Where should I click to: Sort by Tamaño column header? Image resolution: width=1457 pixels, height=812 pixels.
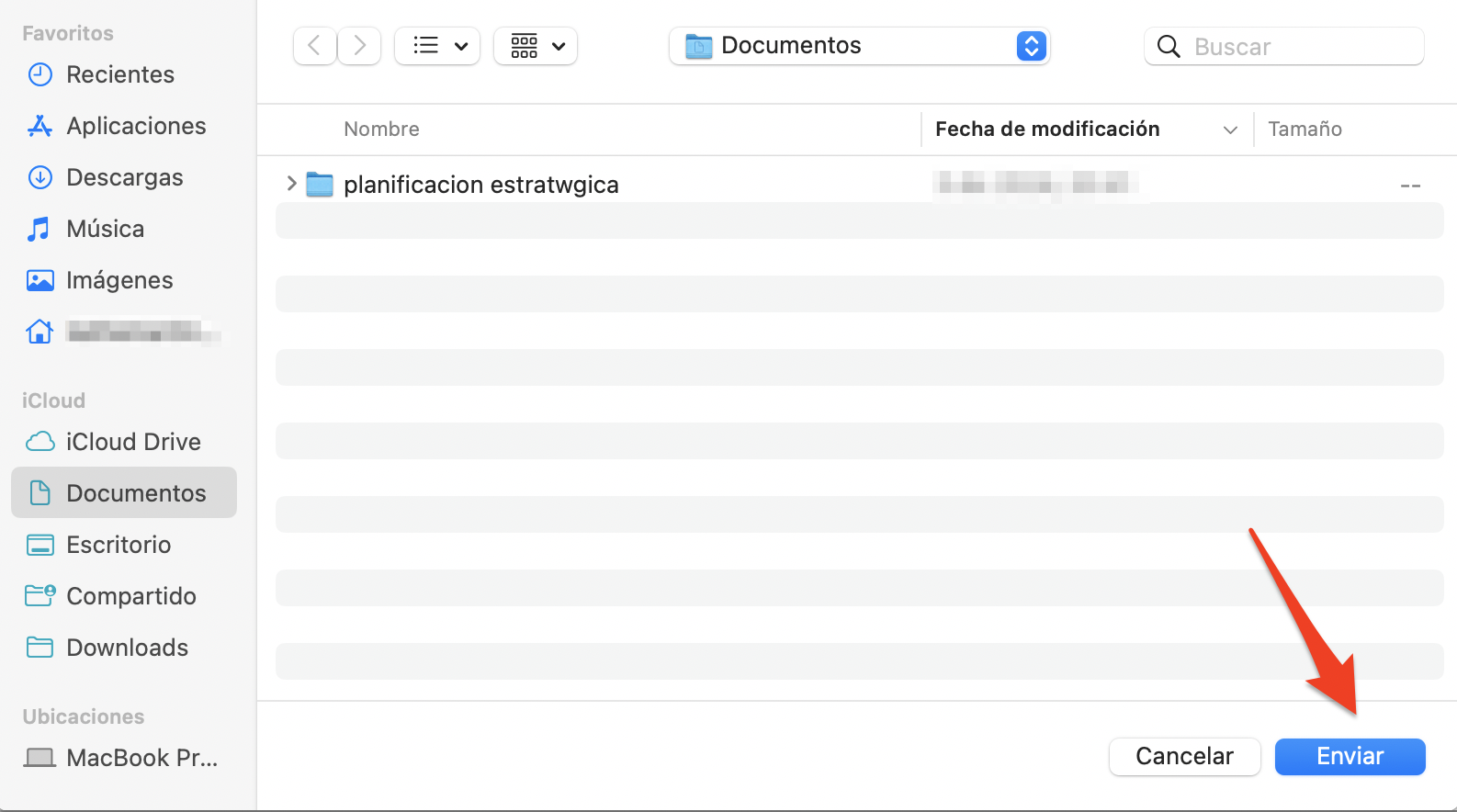[x=1305, y=130]
